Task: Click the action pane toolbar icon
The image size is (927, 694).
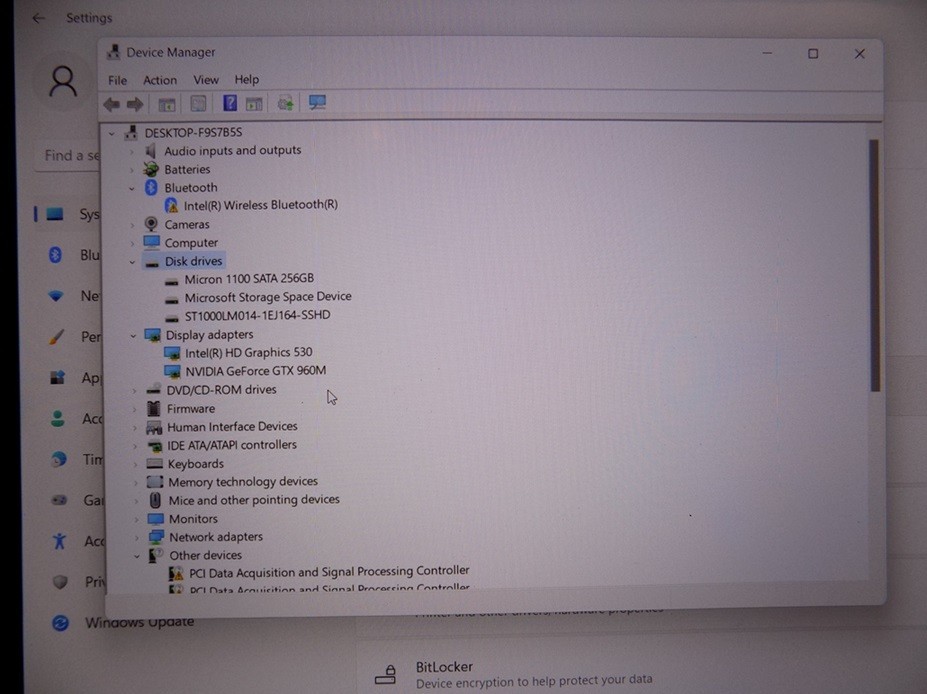Action: (x=254, y=104)
